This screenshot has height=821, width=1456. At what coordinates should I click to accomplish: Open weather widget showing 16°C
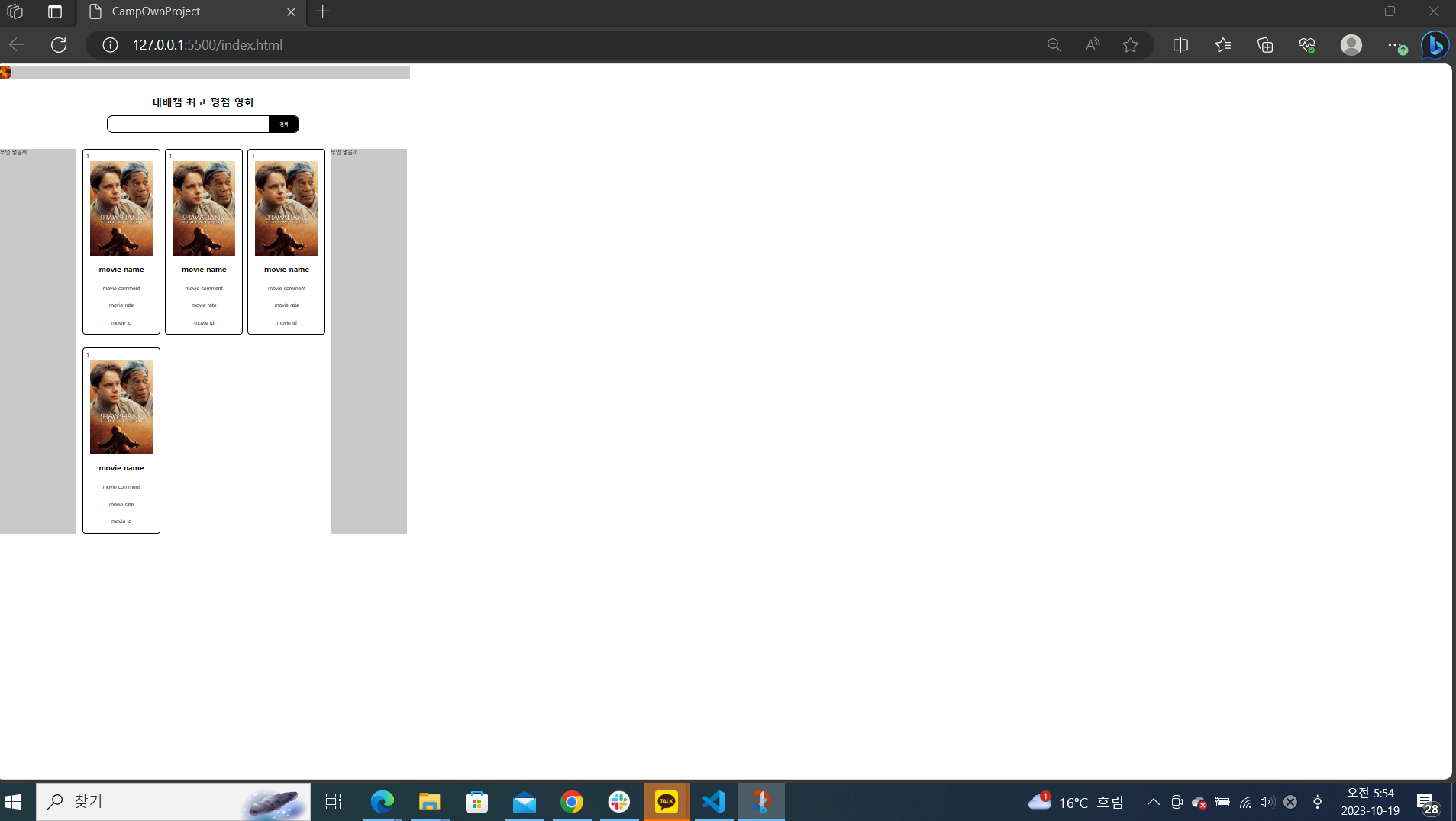(1076, 802)
